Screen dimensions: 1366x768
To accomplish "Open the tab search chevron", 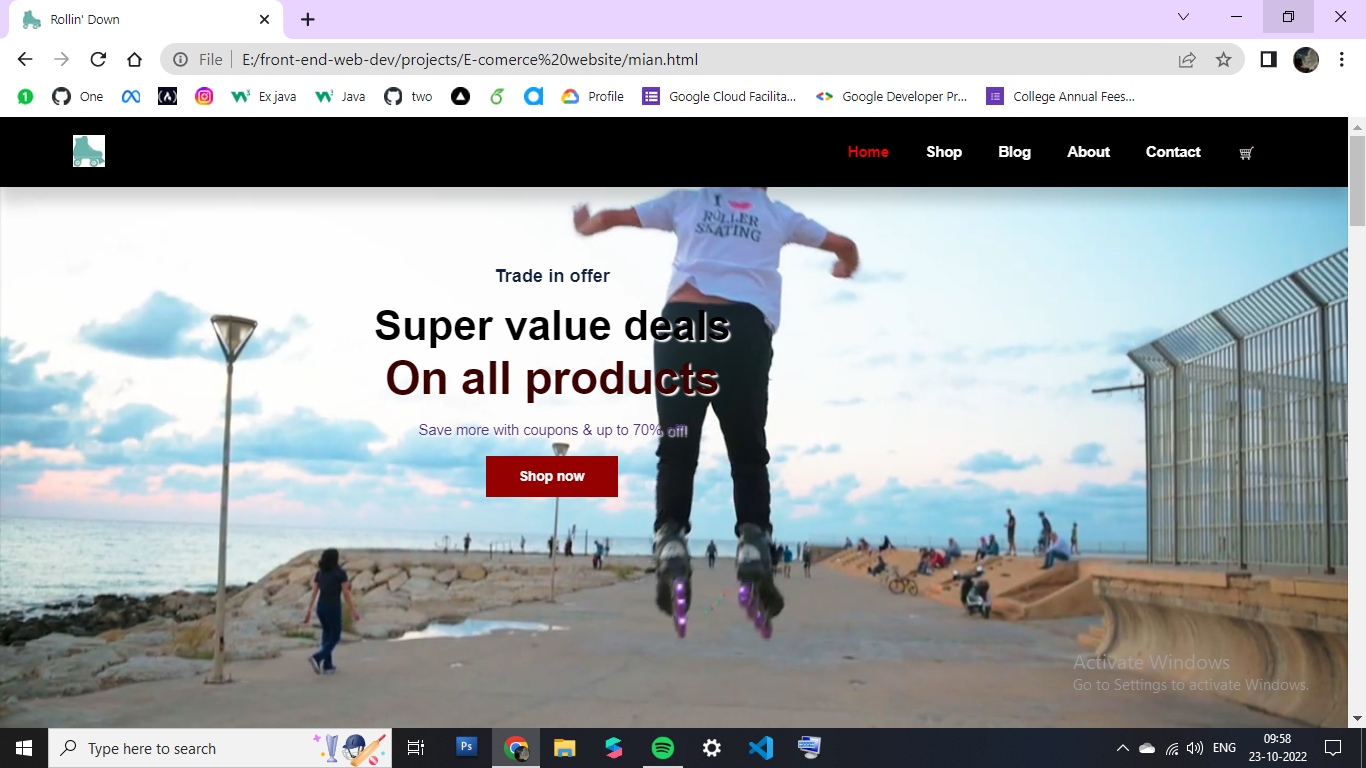I will [x=1183, y=17].
